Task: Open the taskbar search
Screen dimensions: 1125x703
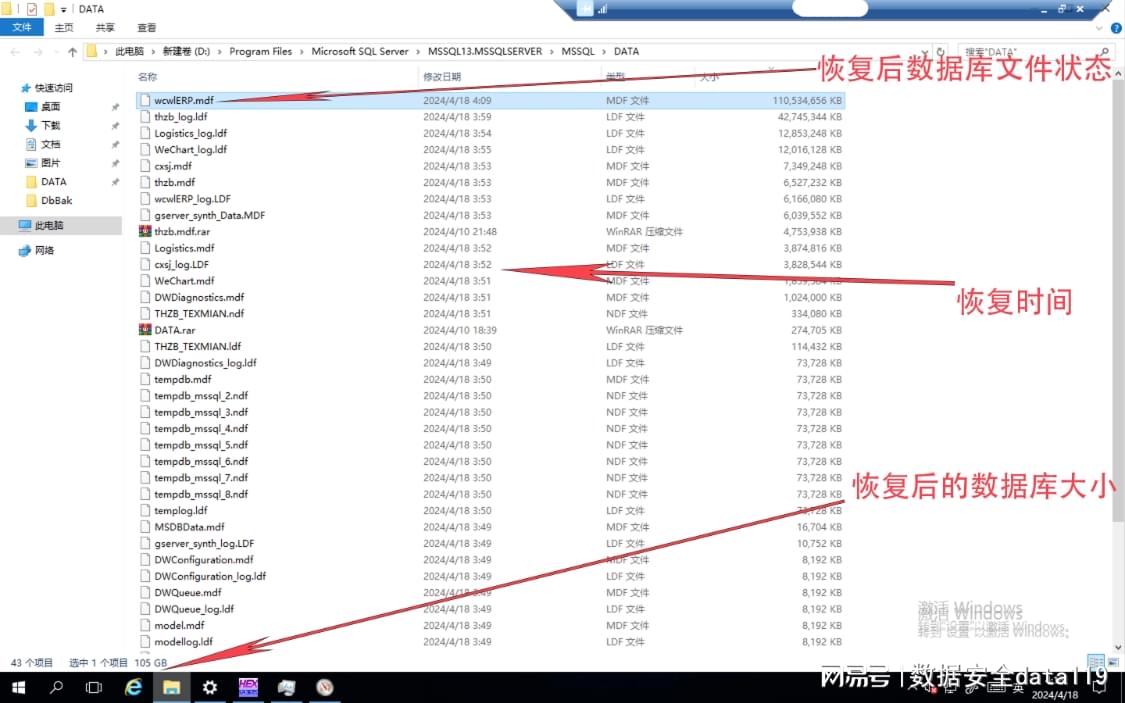Action: 55,688
